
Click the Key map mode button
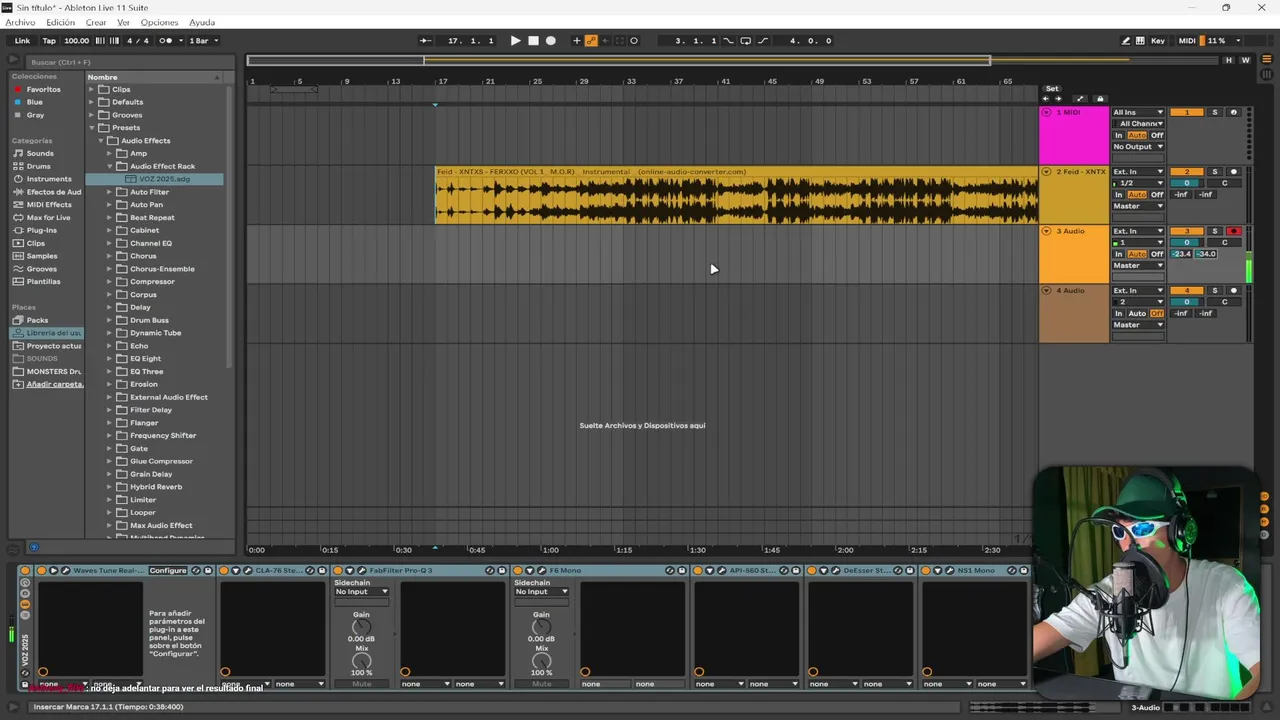1158,41
